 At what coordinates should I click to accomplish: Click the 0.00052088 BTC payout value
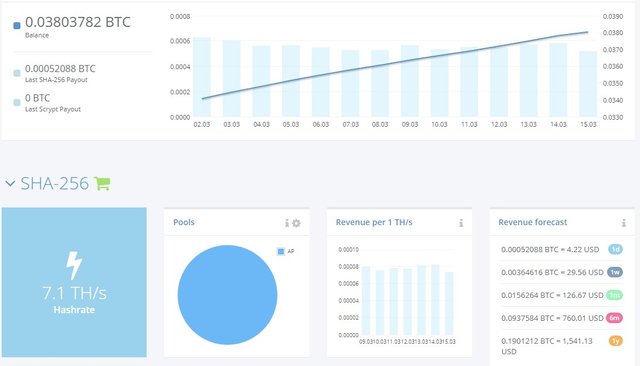click(60, 69)
